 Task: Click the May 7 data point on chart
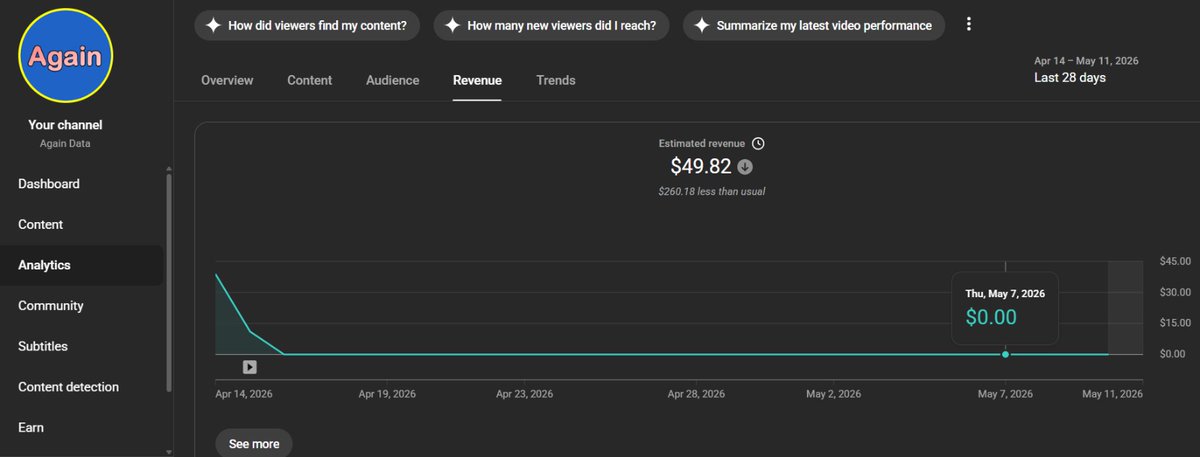pos(1005,354)
